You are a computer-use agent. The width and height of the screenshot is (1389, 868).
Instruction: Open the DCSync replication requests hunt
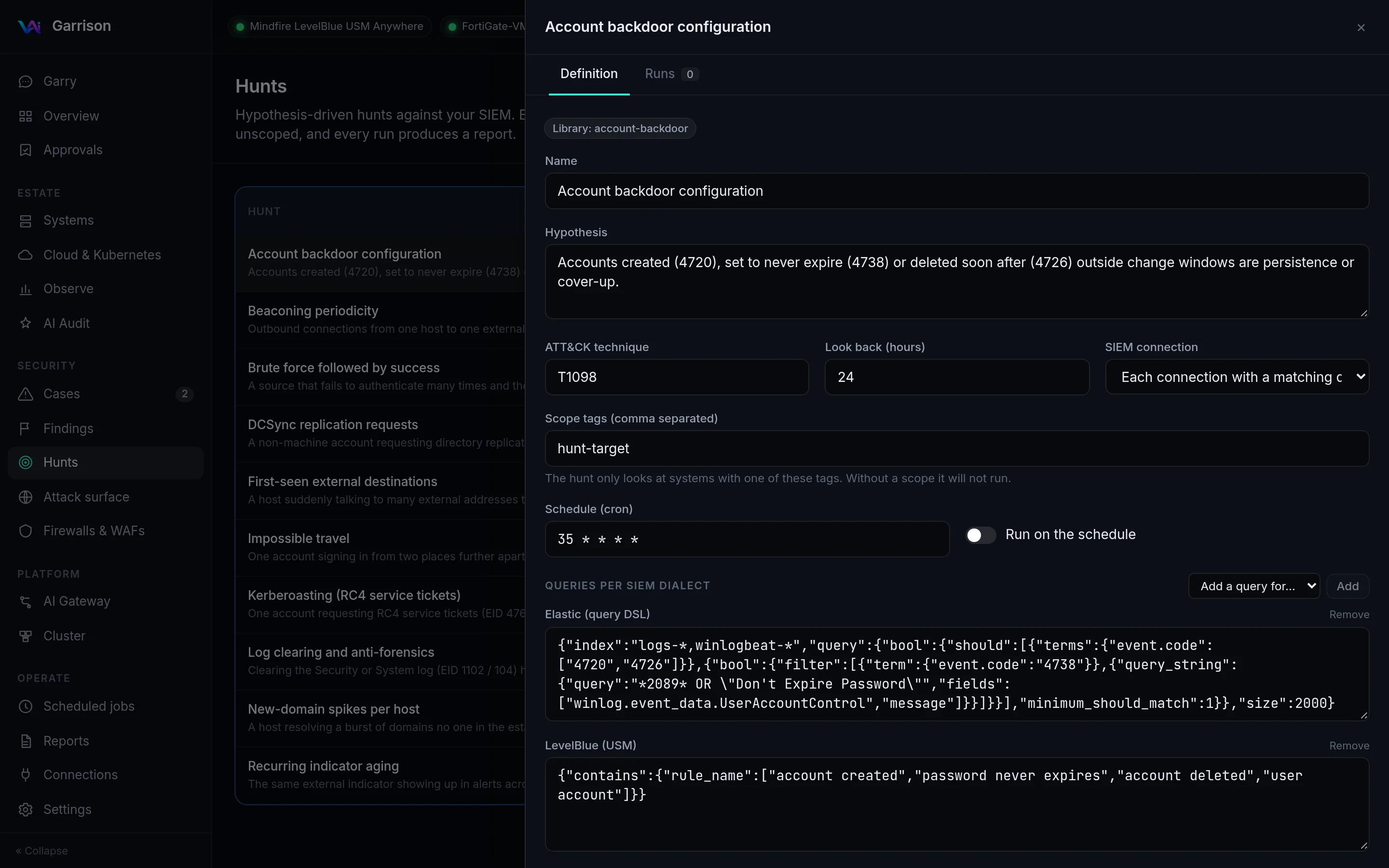click(x=381, y=434)
